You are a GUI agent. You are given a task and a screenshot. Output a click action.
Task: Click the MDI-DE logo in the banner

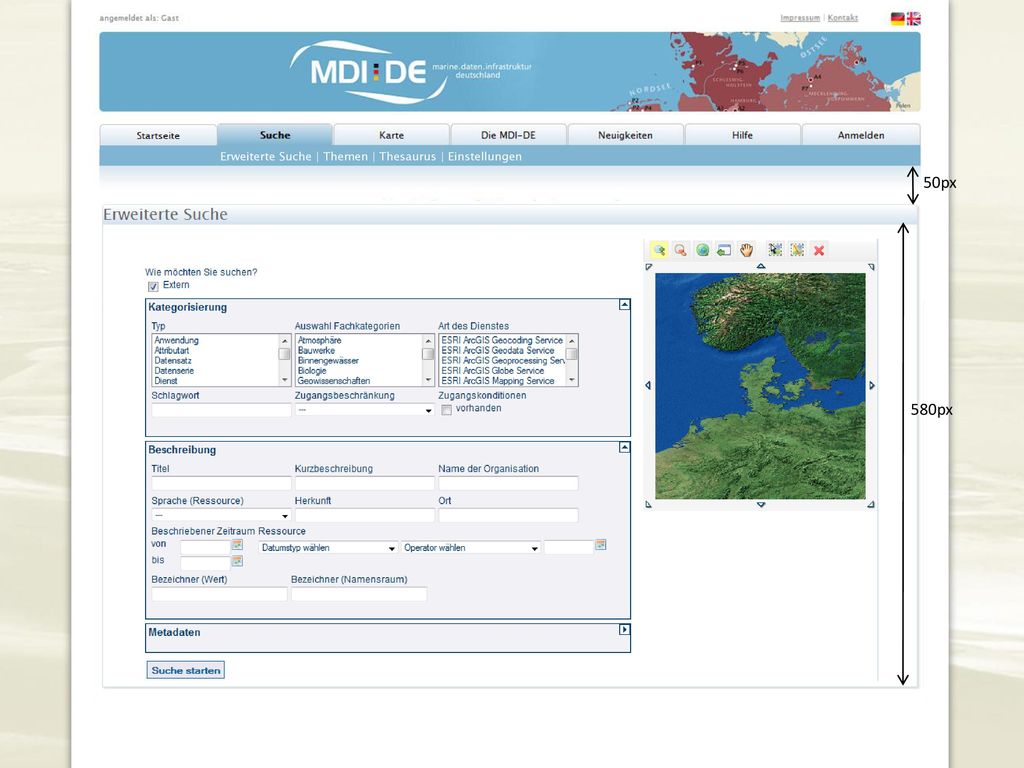click(369, 71)
